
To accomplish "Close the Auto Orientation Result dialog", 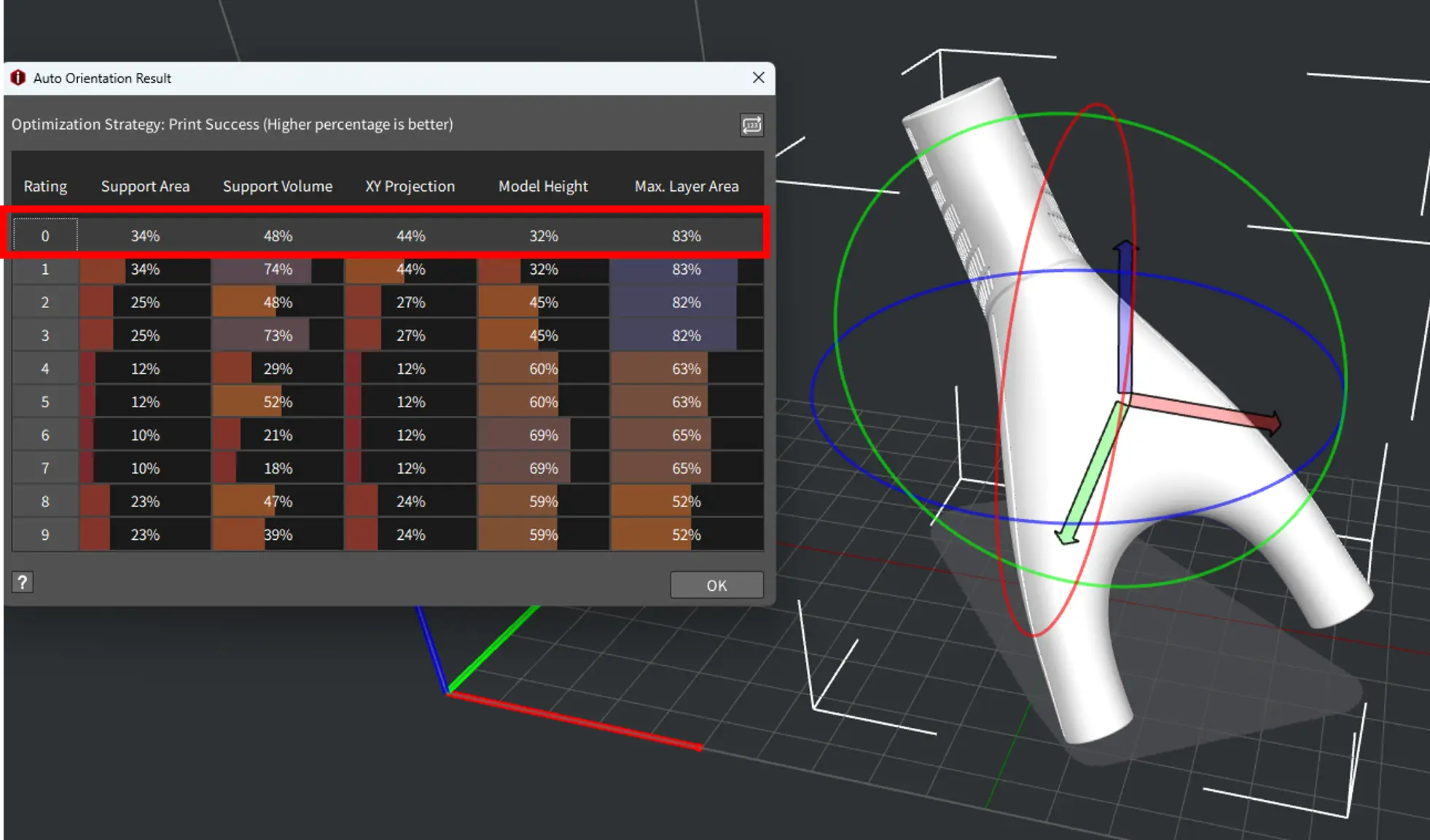I will pyautogui.click(x=758, y=78).
